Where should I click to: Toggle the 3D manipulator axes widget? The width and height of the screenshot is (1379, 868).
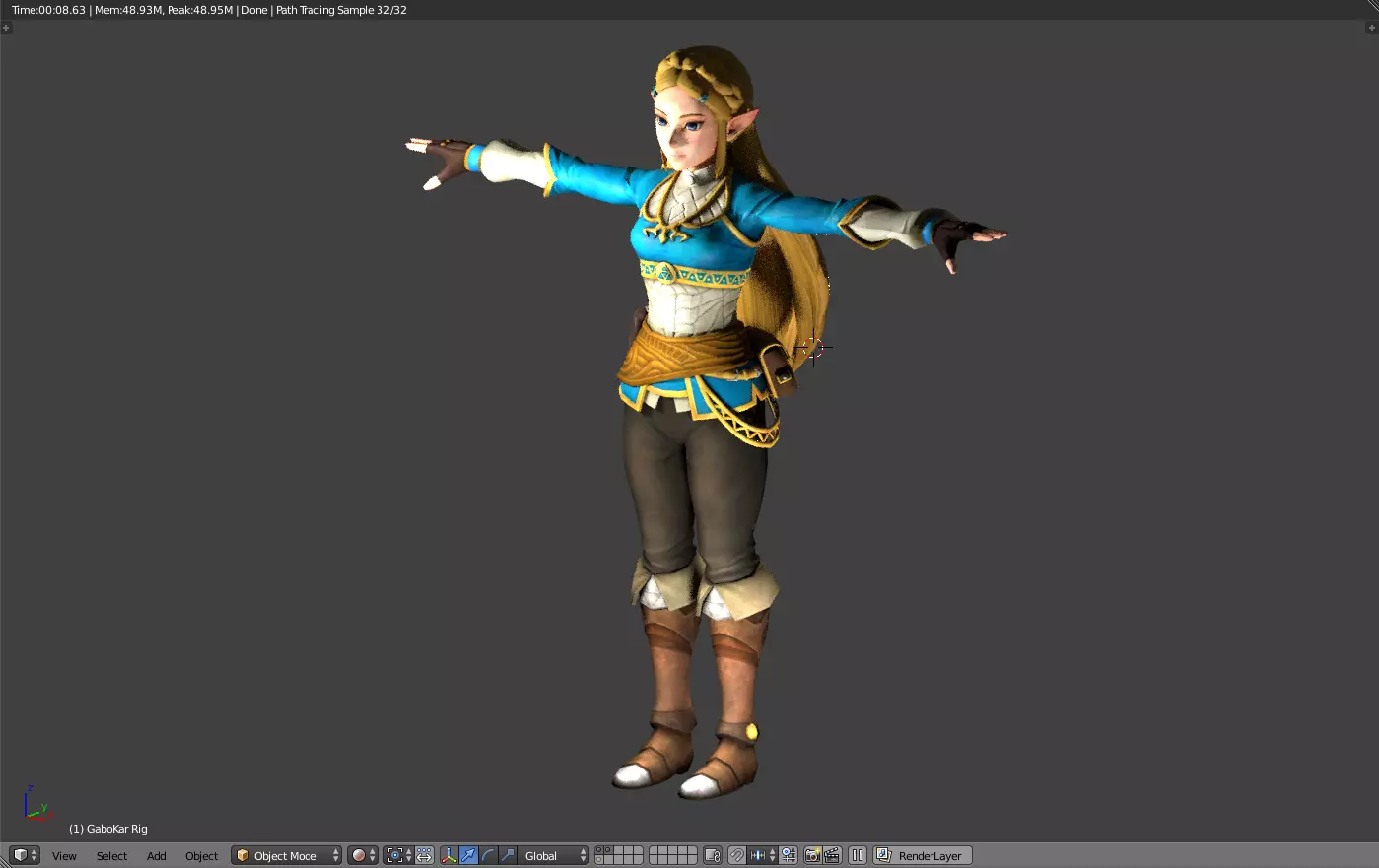click(448, 855)
